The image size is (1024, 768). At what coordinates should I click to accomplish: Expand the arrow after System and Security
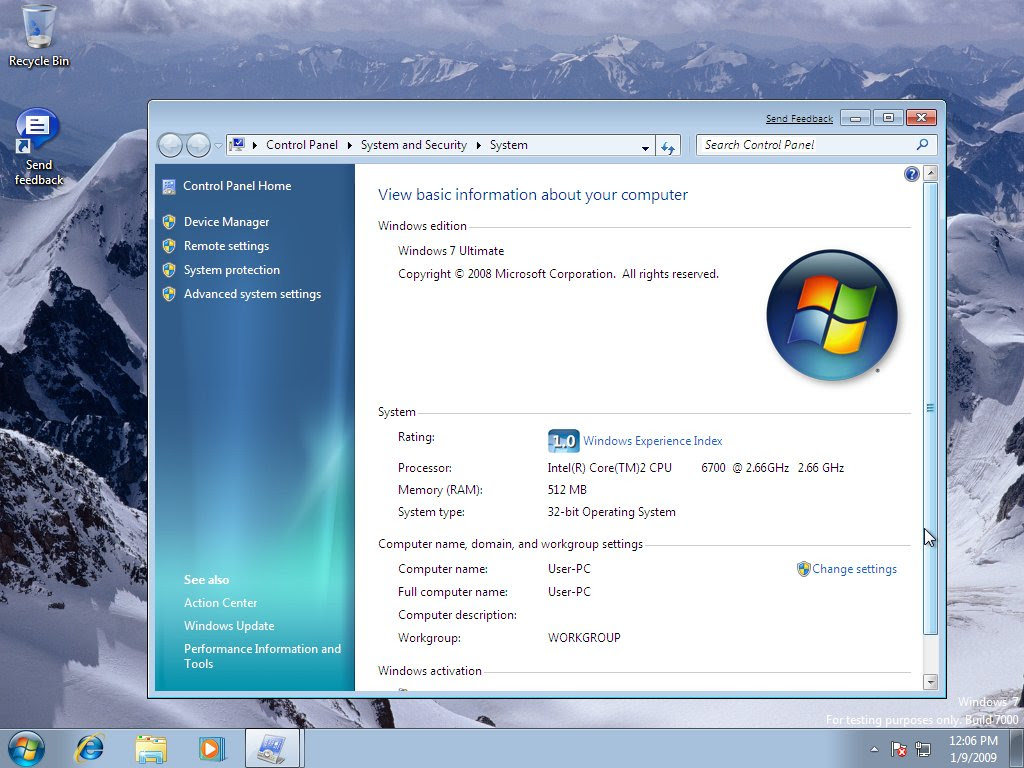click(478, 145)
